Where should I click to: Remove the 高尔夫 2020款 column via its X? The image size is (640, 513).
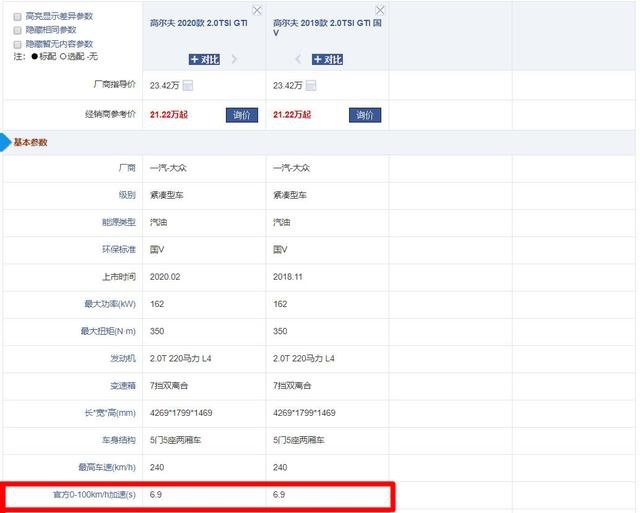click(x=257, y=11)
